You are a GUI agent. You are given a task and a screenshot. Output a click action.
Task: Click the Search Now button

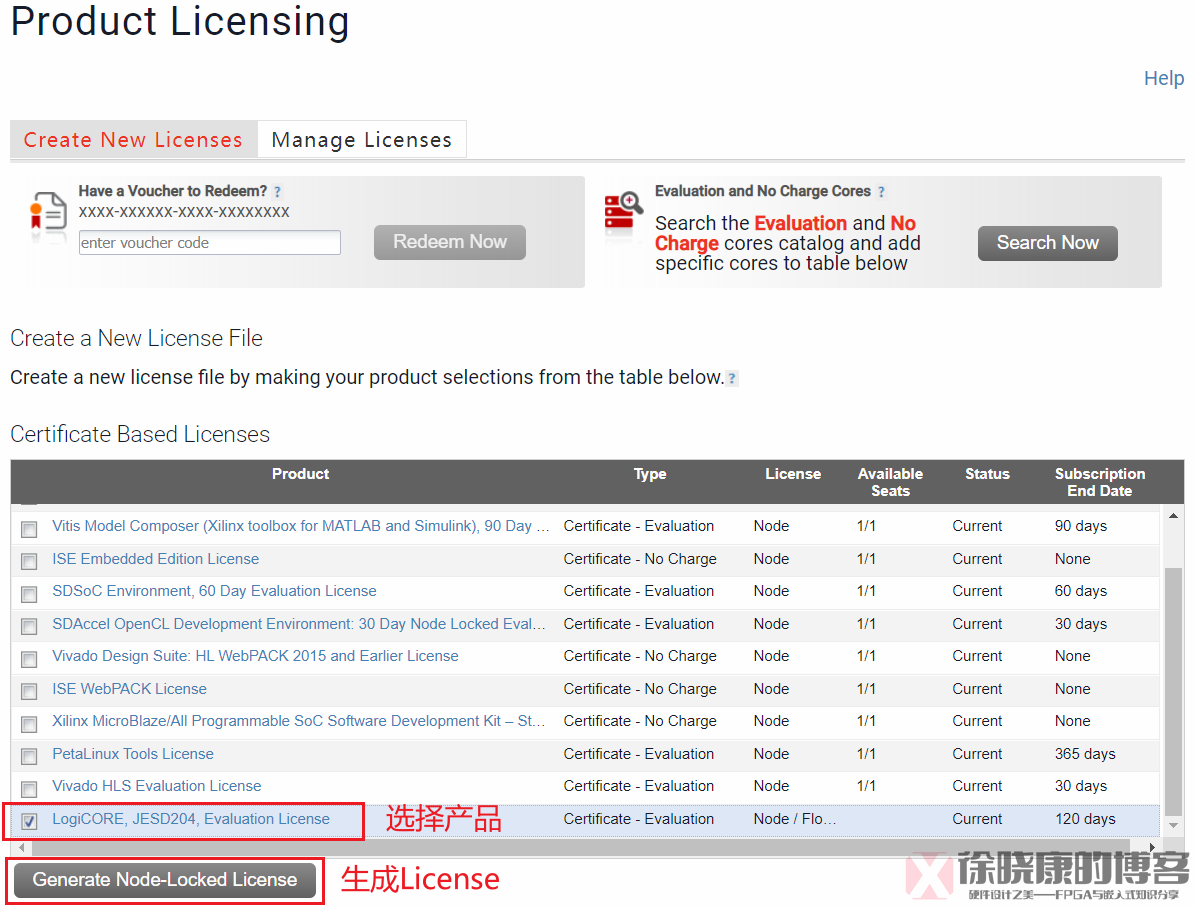tap(1048, 243)
